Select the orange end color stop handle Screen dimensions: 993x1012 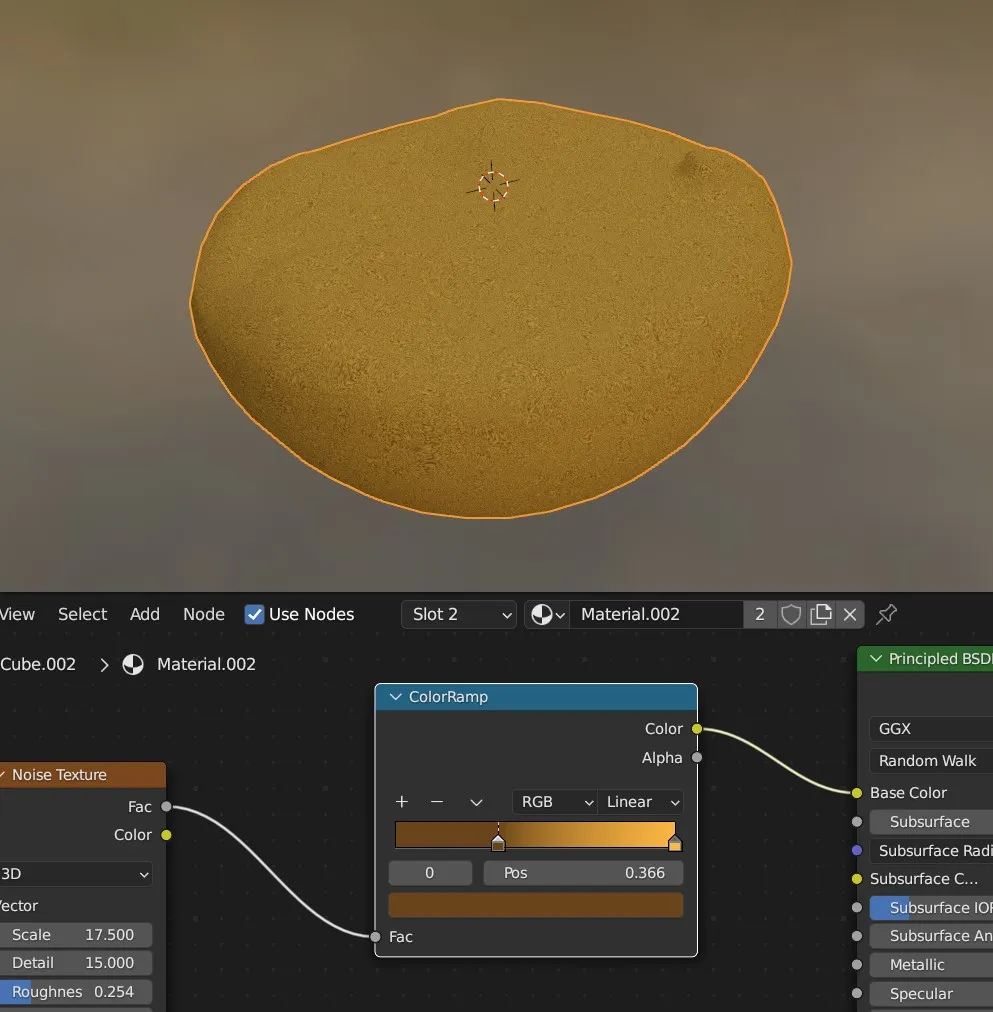pyautogui.click(x=675, y=843)
